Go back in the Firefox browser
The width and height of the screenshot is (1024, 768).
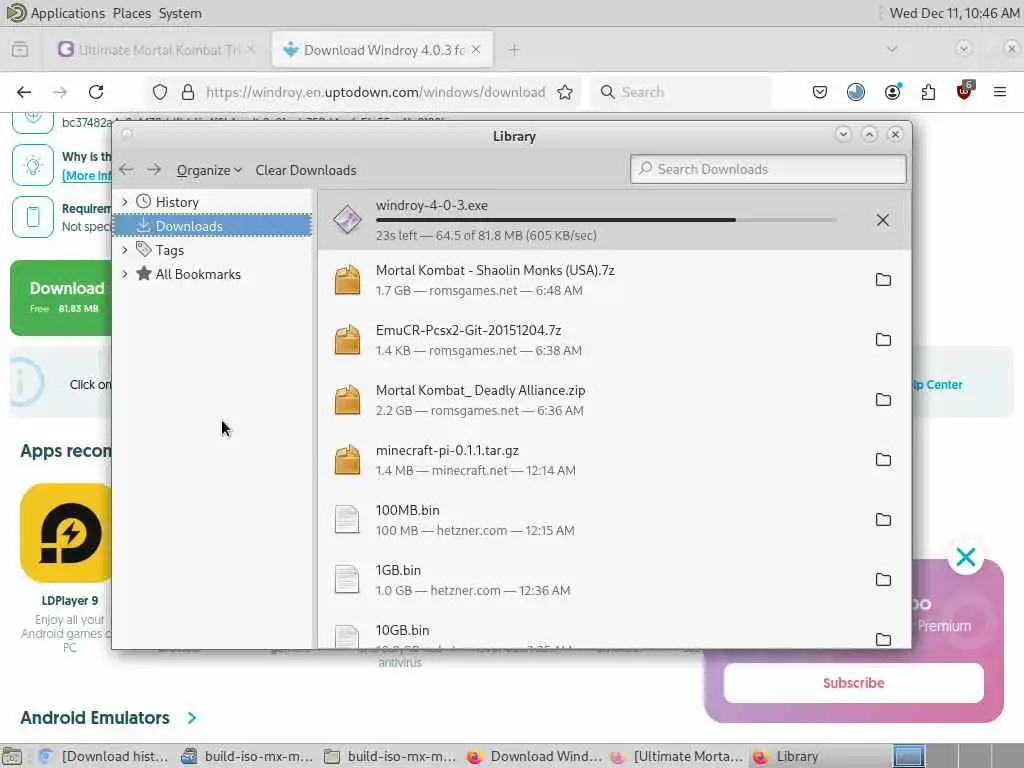click(24, 92)
